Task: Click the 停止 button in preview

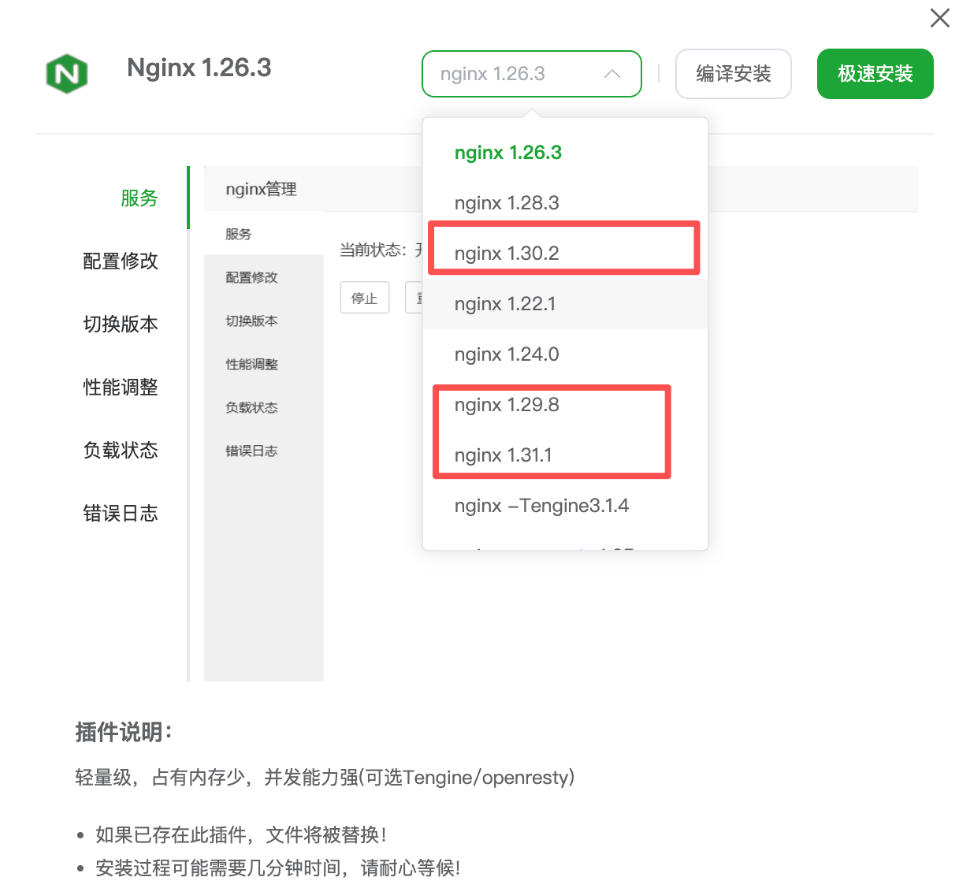Action: pos(364,298)
